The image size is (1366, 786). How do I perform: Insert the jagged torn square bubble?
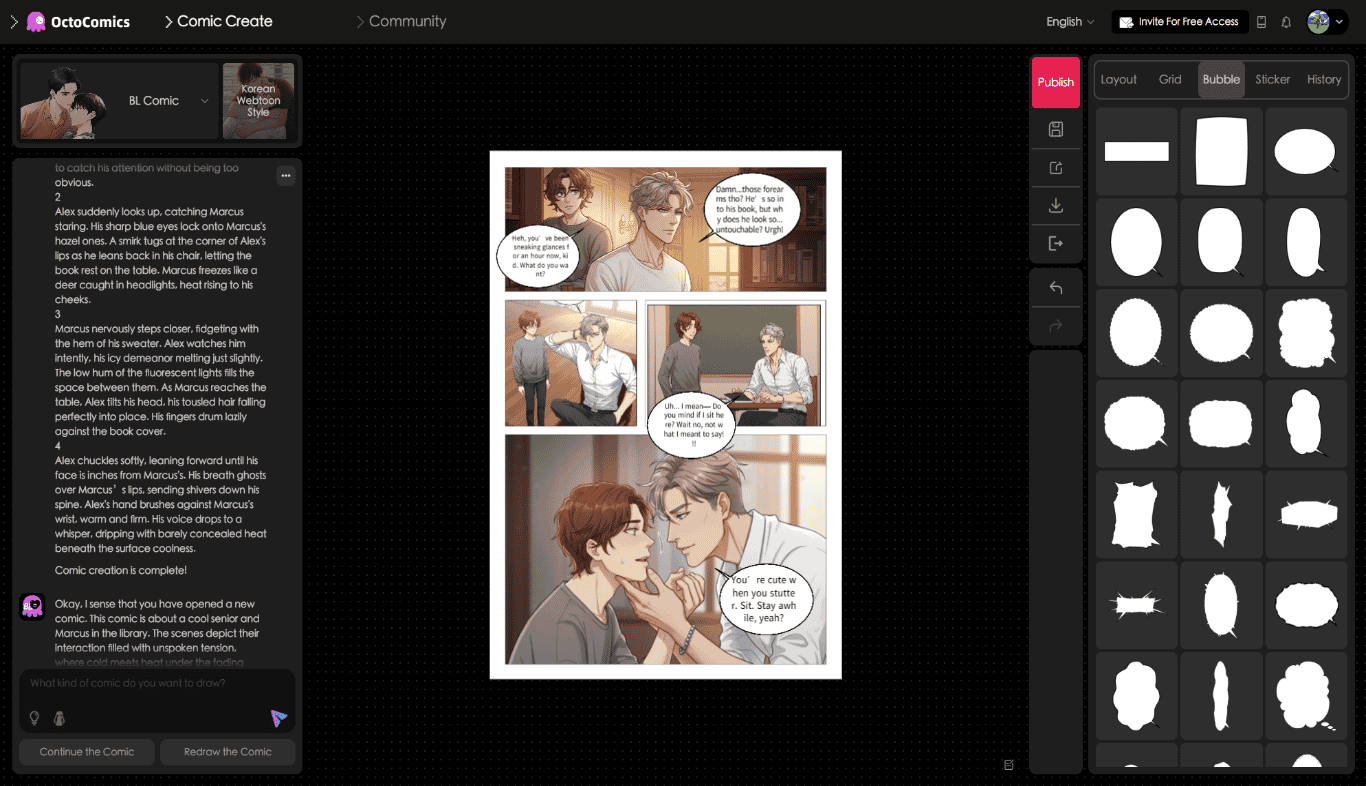[1136, 514]
